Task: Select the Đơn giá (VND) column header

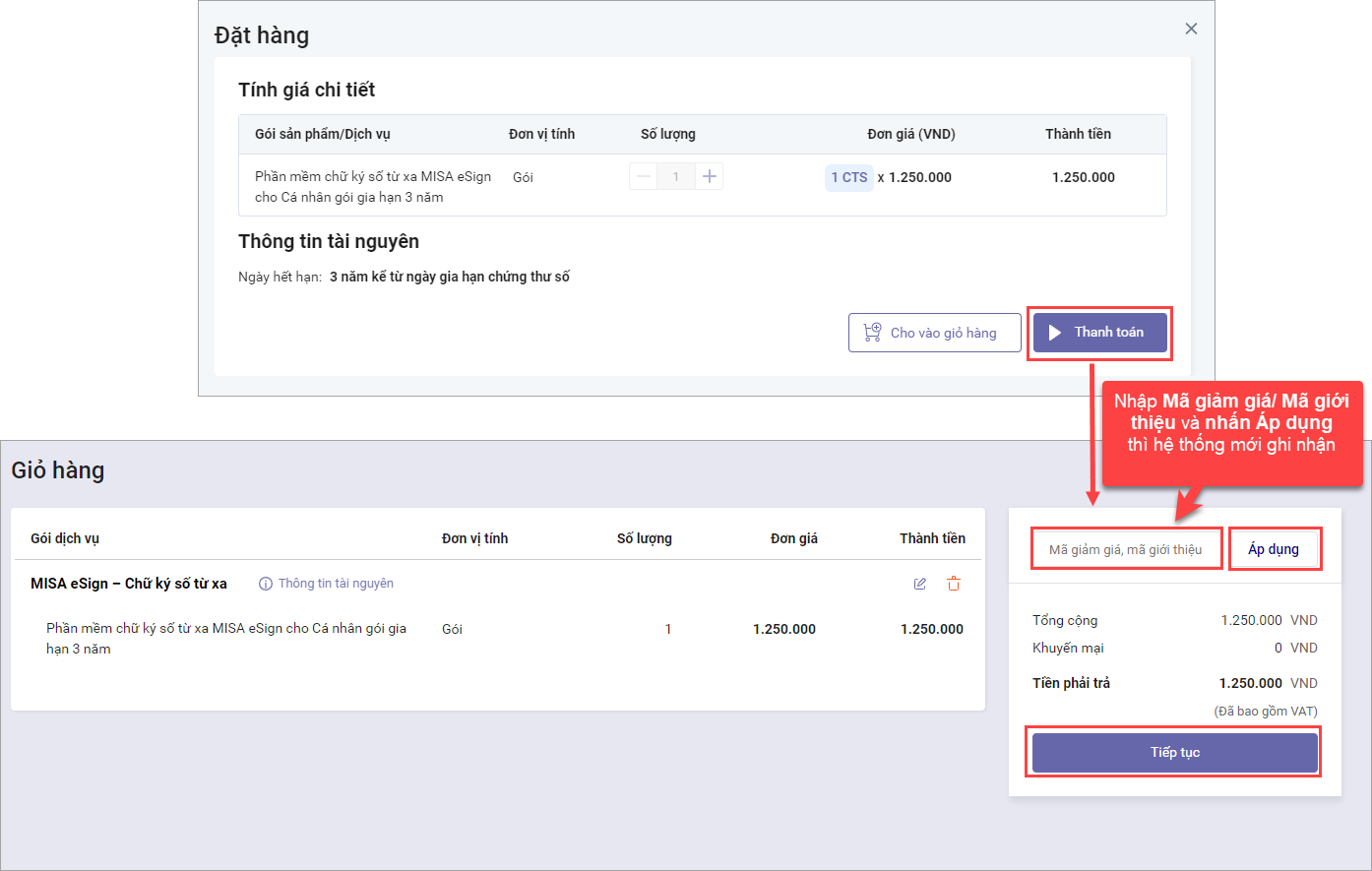Action: (911, 134)
